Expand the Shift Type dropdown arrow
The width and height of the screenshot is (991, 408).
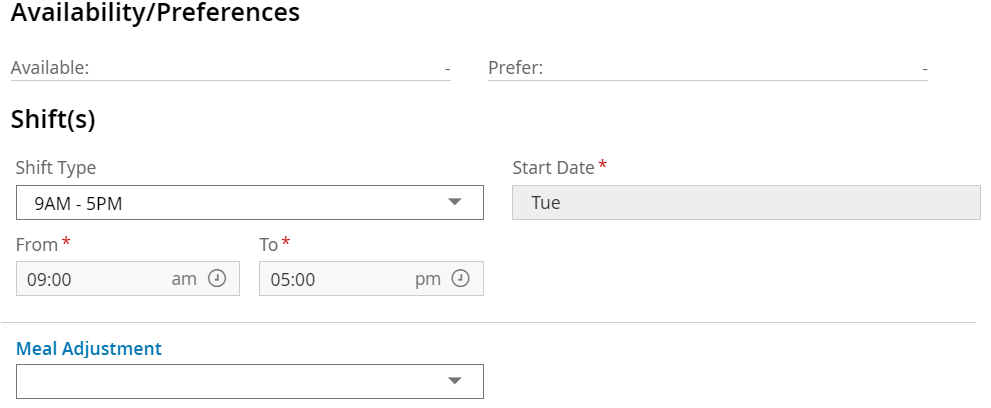coord(455,202)
